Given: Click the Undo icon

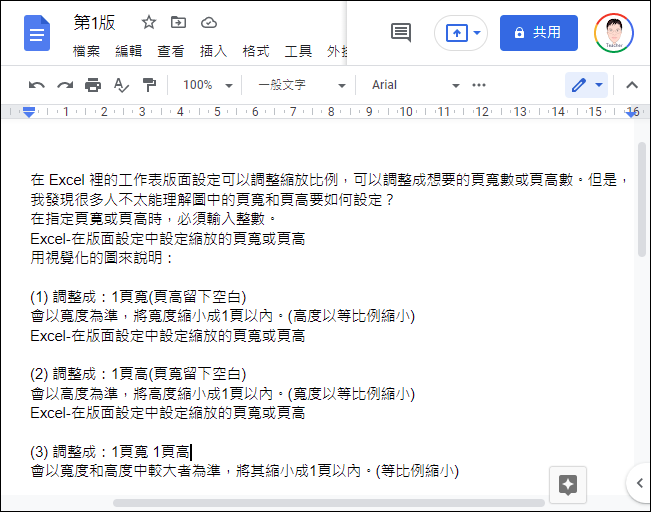Looking at the screenshot, I should (x=37, y=85).
